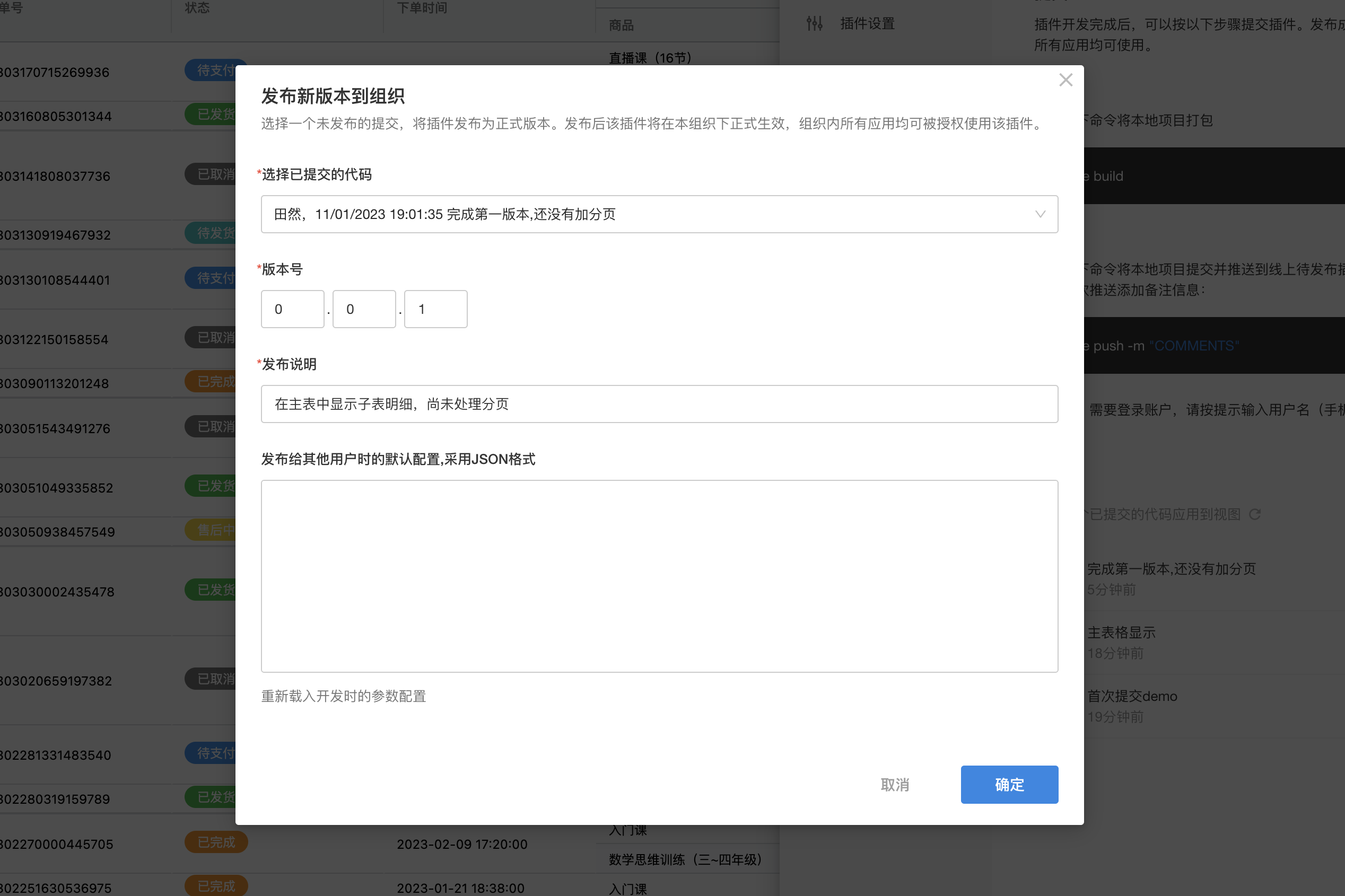Click order time 2023-02-09 17:20:00

pyautogui.click(x=462, y=845)
